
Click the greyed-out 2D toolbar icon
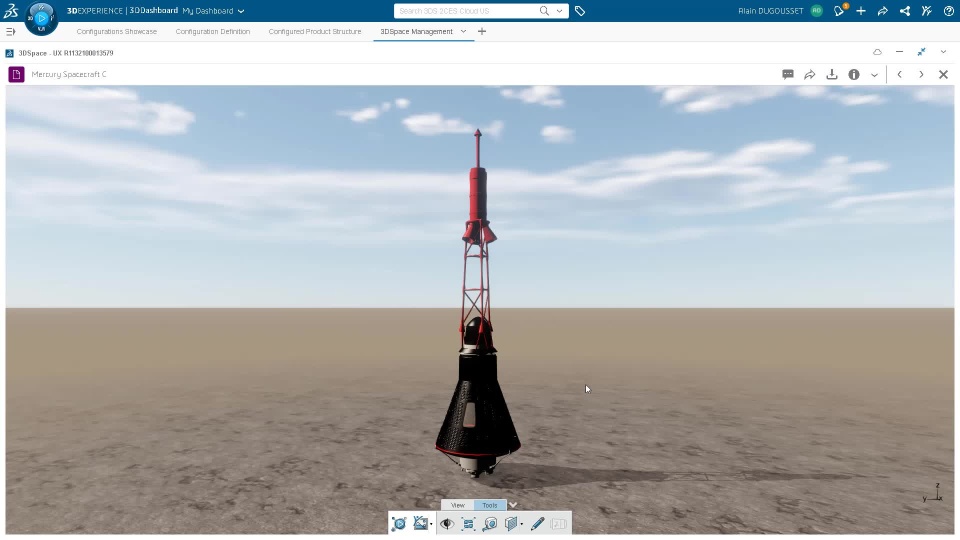pyautogui.click(x=558, y=523)
